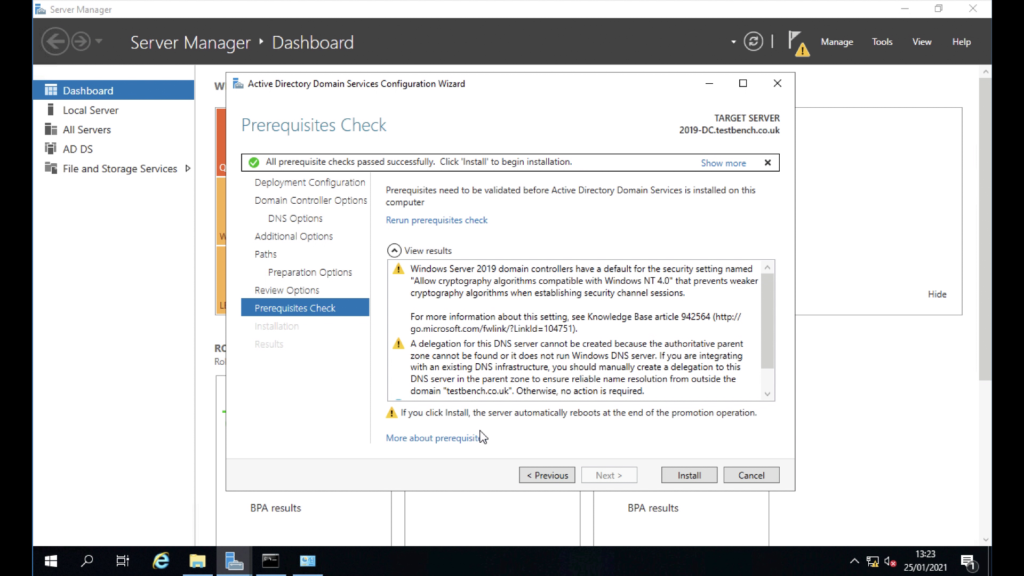Expand File and Storage Services arrow
The width and height of the screenshot is (1024, 576).
pyautogui.click(x=187, y=168)
